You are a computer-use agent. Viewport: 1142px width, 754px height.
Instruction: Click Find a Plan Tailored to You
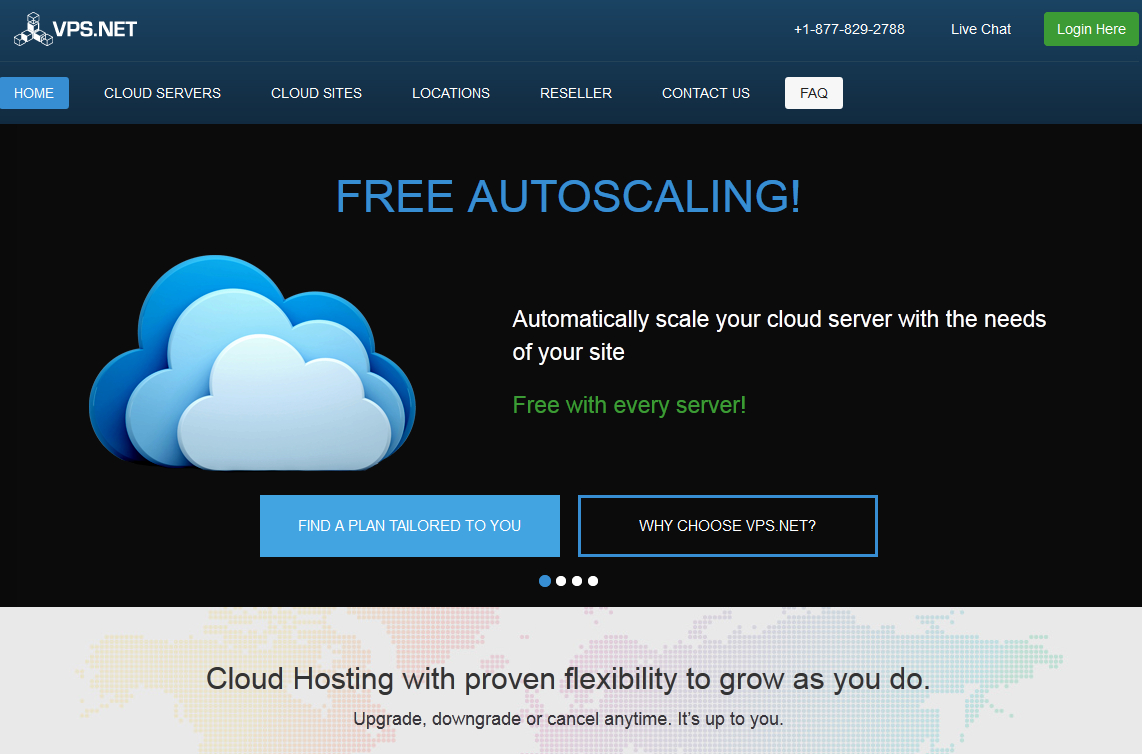tap(410, 526)
